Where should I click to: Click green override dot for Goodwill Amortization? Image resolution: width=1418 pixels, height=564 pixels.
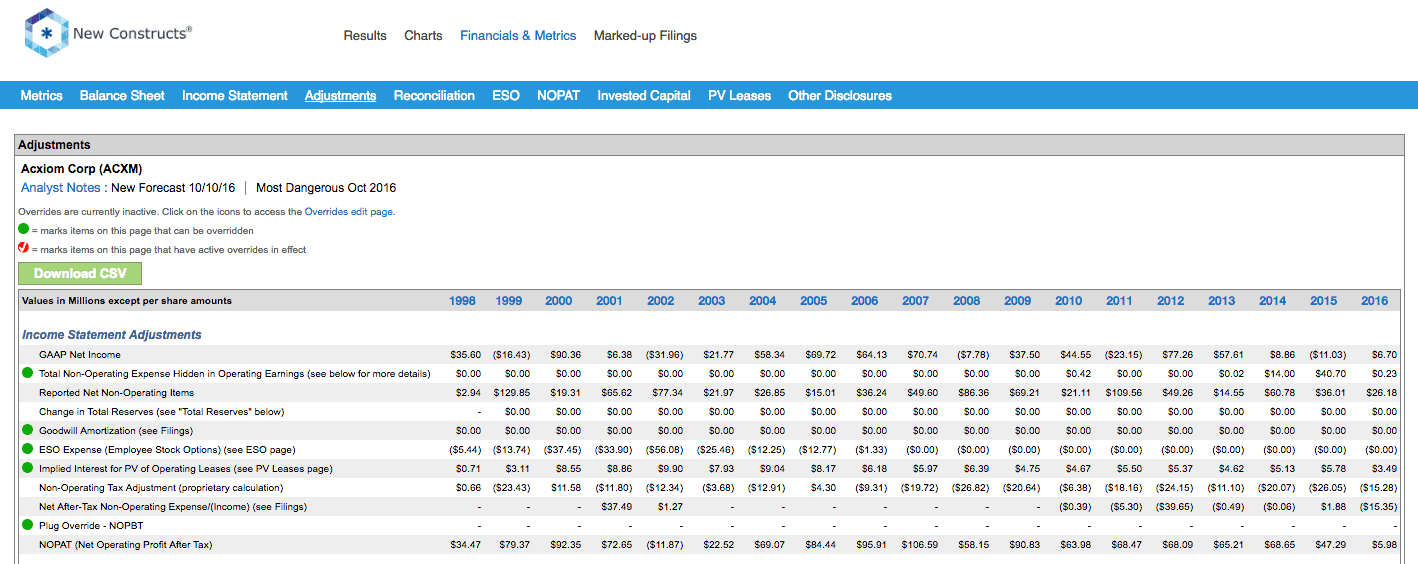pos(27,430)
